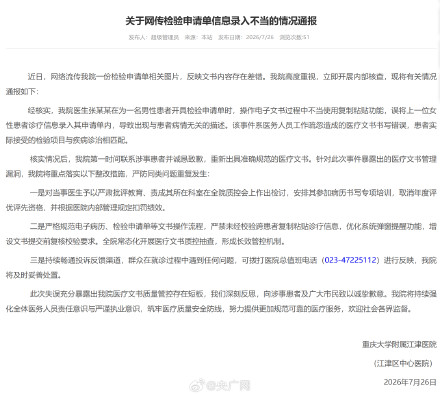Click the paragraph starting with 经核实

point(221,125)
